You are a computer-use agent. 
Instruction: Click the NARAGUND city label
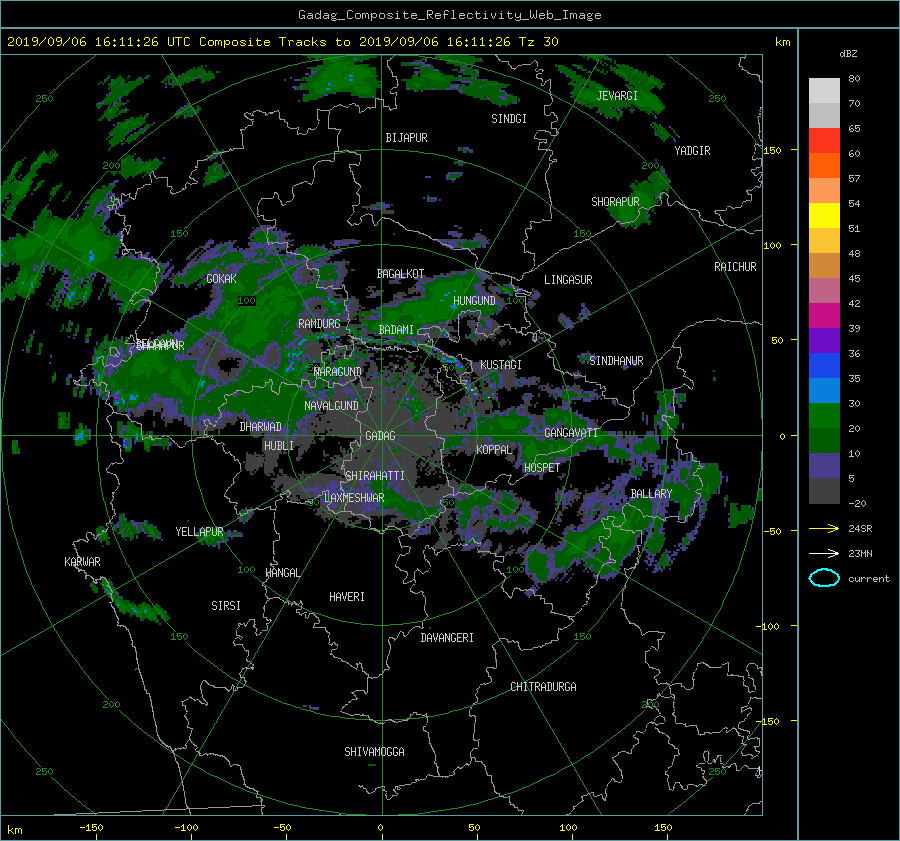tap(338, 372)
